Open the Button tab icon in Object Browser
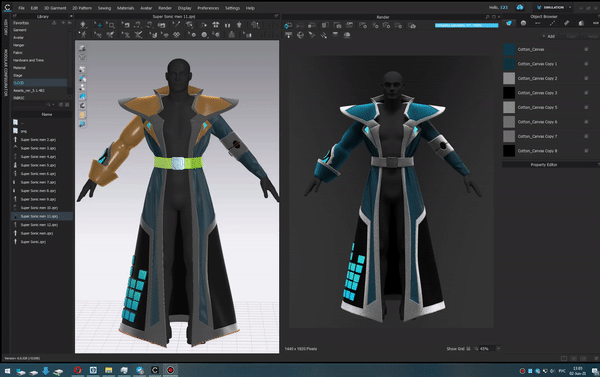This screenshot has height=377, width=600. (523, 23)
